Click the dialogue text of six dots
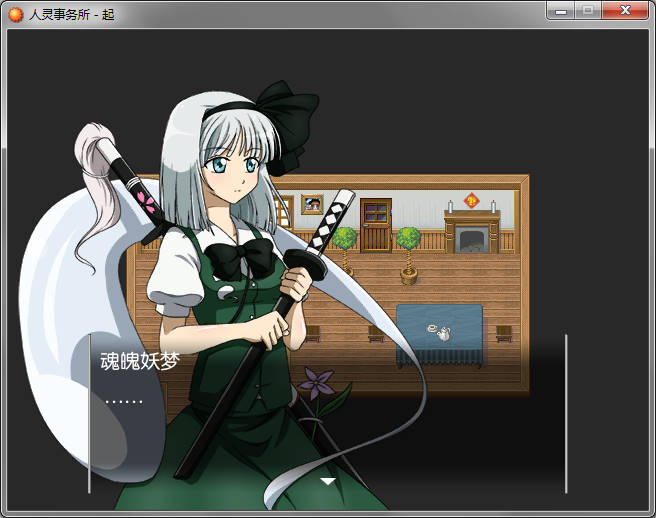 [124, 402]
